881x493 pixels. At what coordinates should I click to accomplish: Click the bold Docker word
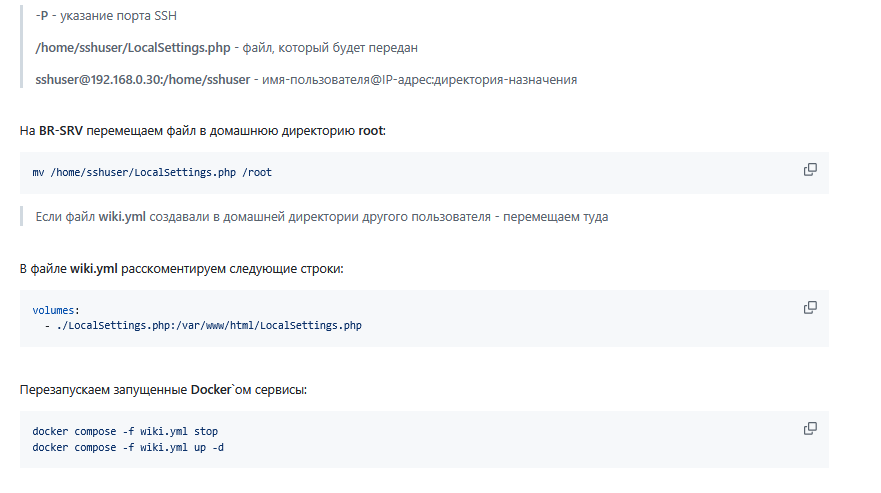(x=211, y=390)
